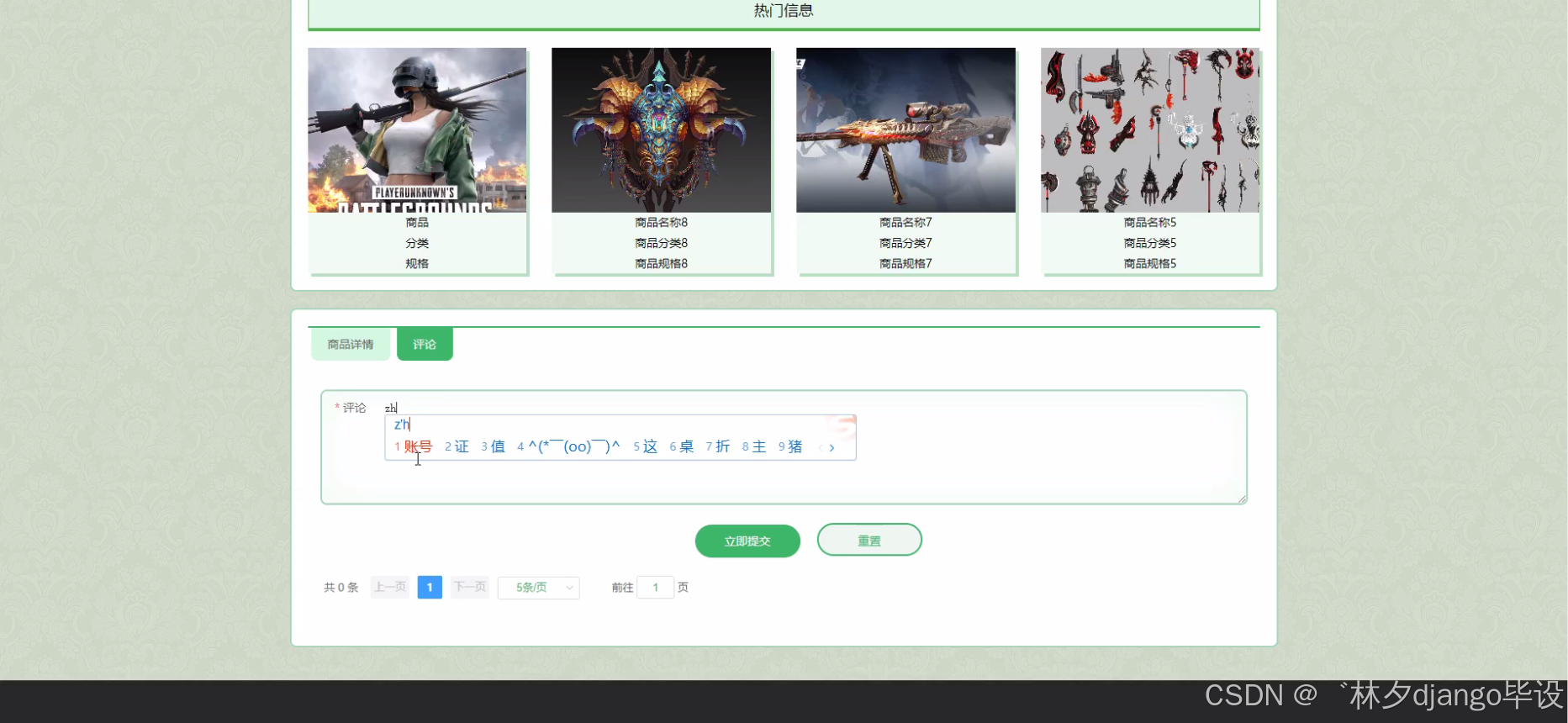Click the 下一页 next page button
The height and width of the screenshot is (723, 1568).
tap(470, 587)
